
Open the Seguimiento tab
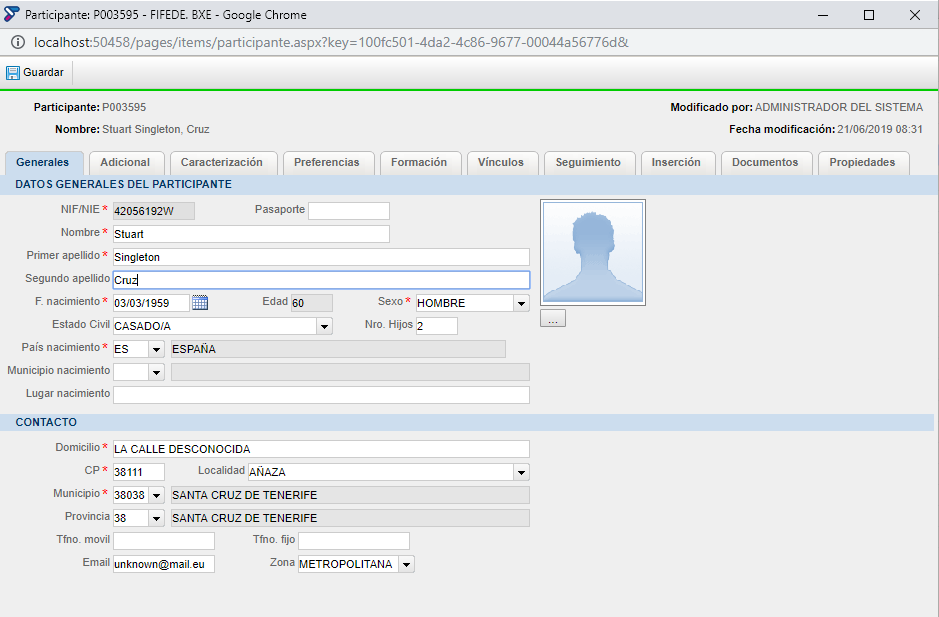[588, 162]
